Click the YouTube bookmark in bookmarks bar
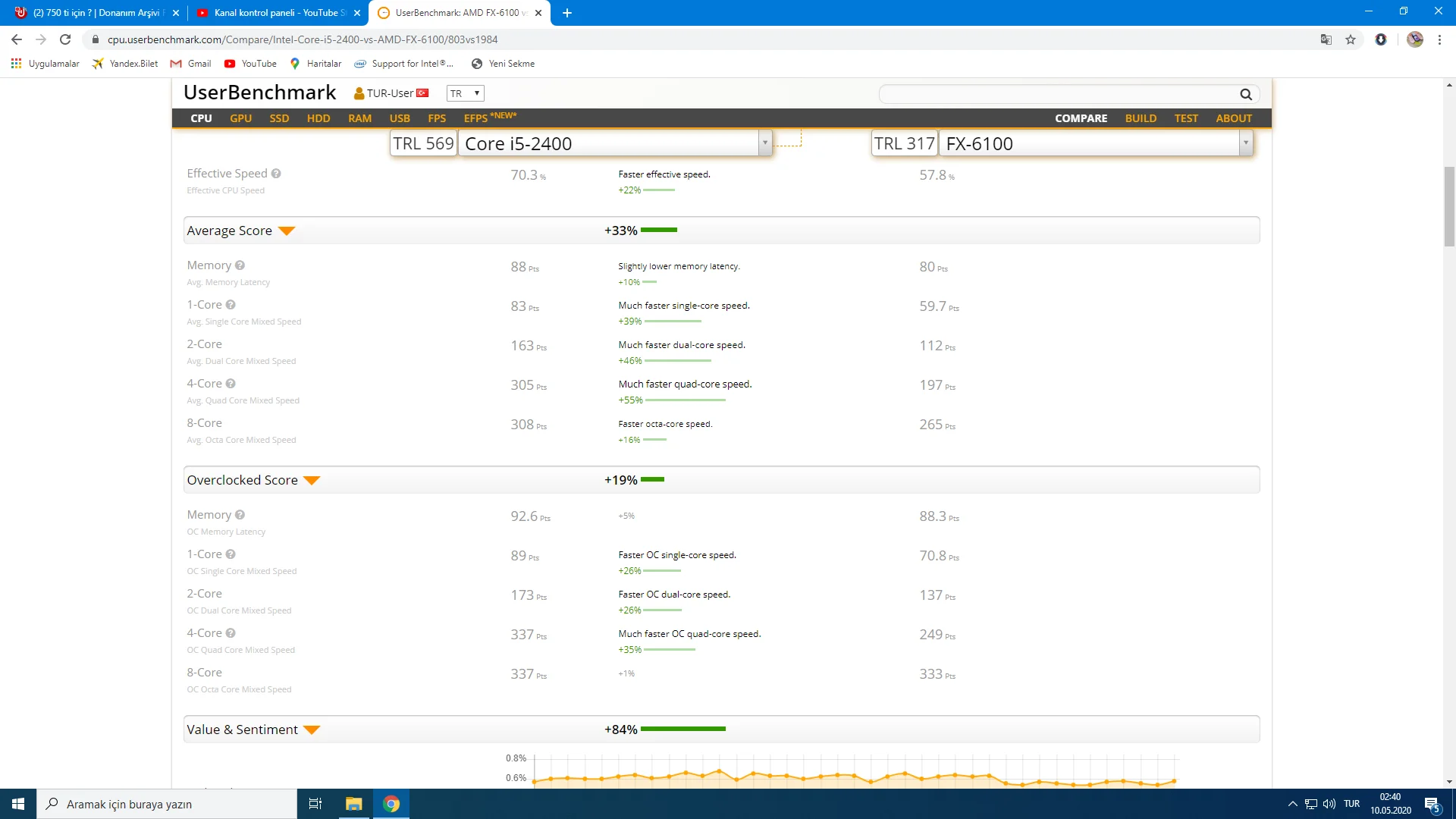Viewport: 1456px width, 819px height. [x=251, y=64]
